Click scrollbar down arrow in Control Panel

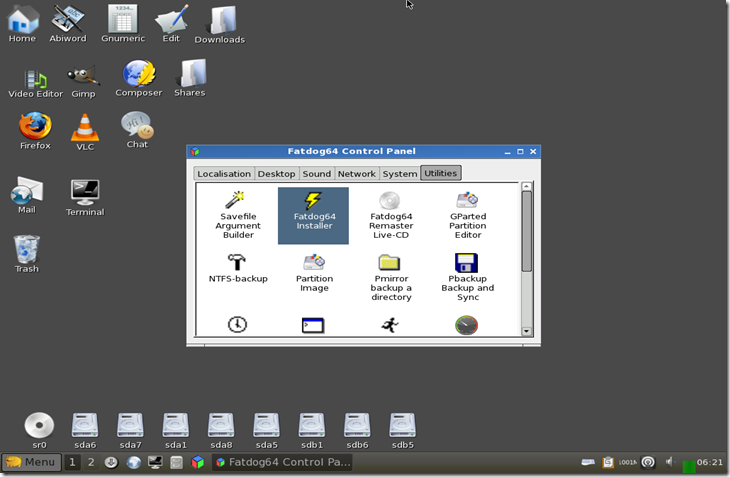(x=527, y=331)
